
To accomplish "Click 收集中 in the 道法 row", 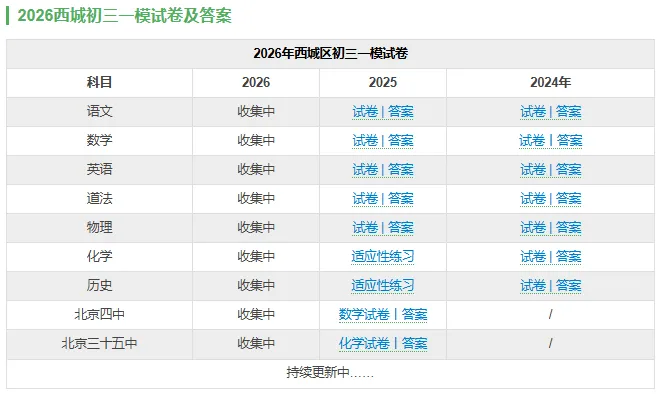I will point(256,198).
